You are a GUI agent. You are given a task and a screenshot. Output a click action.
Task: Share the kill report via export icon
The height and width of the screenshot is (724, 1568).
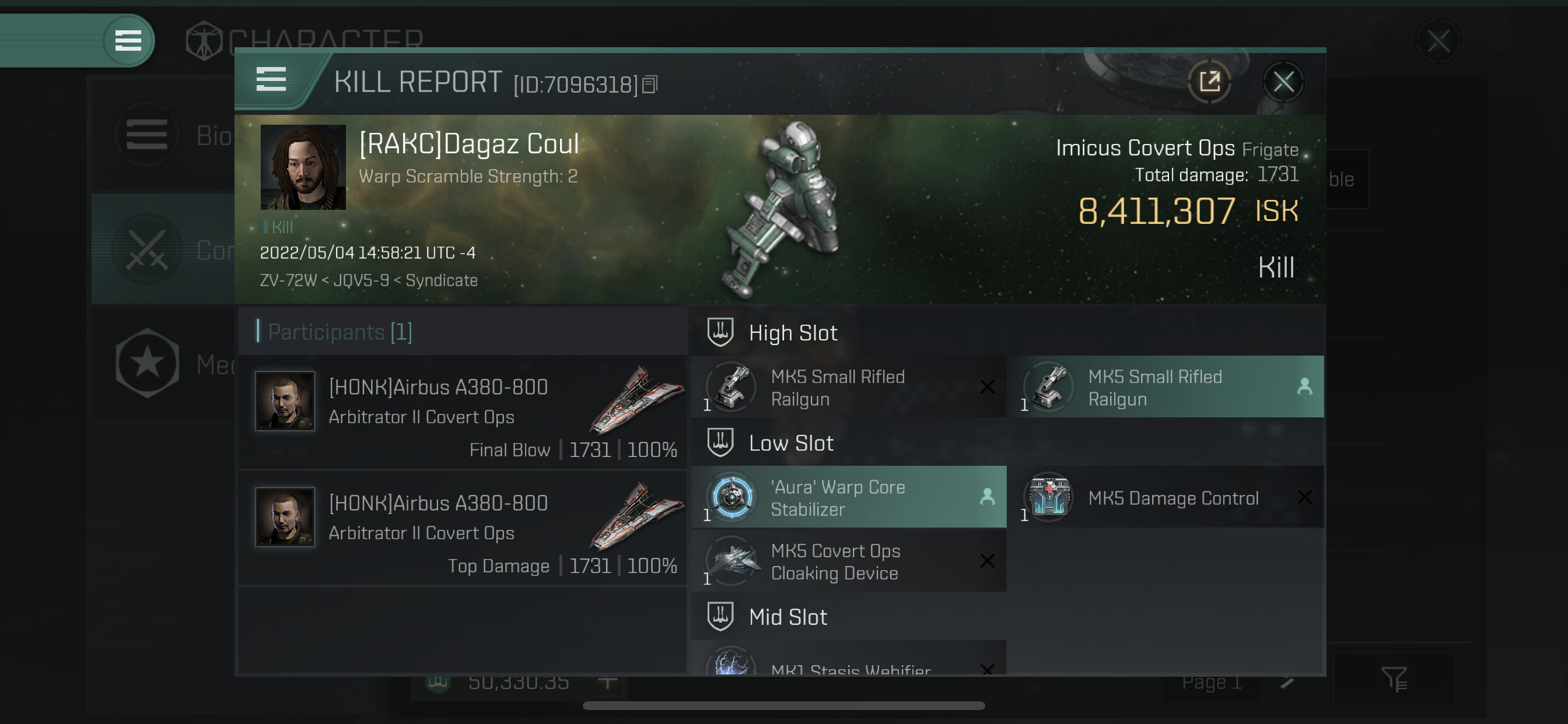[x=1209, y=82]
